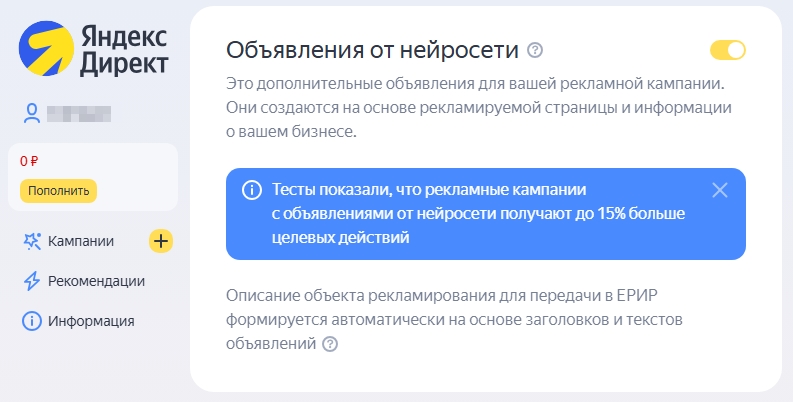Screen dimensions: 793x402
Task: Click the Объявления от нейросети heading text
Action: coord(372,51)
